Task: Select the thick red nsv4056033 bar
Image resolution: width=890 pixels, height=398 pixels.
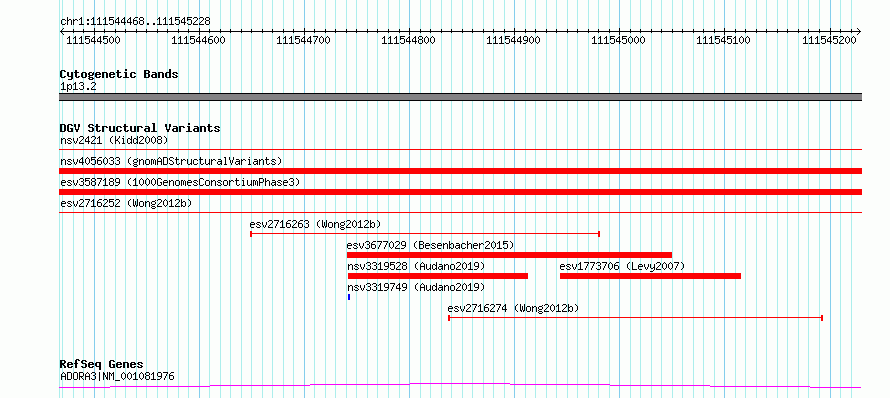Action: point(460,171)
